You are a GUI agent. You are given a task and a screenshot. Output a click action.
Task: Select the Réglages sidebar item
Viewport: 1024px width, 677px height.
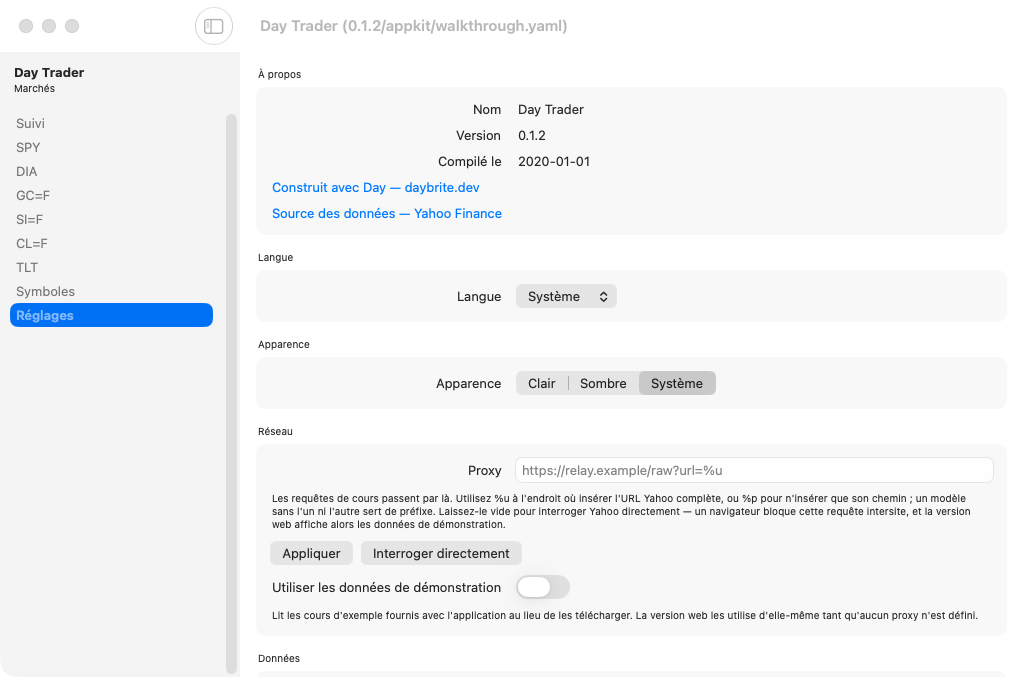pos(111,315)
